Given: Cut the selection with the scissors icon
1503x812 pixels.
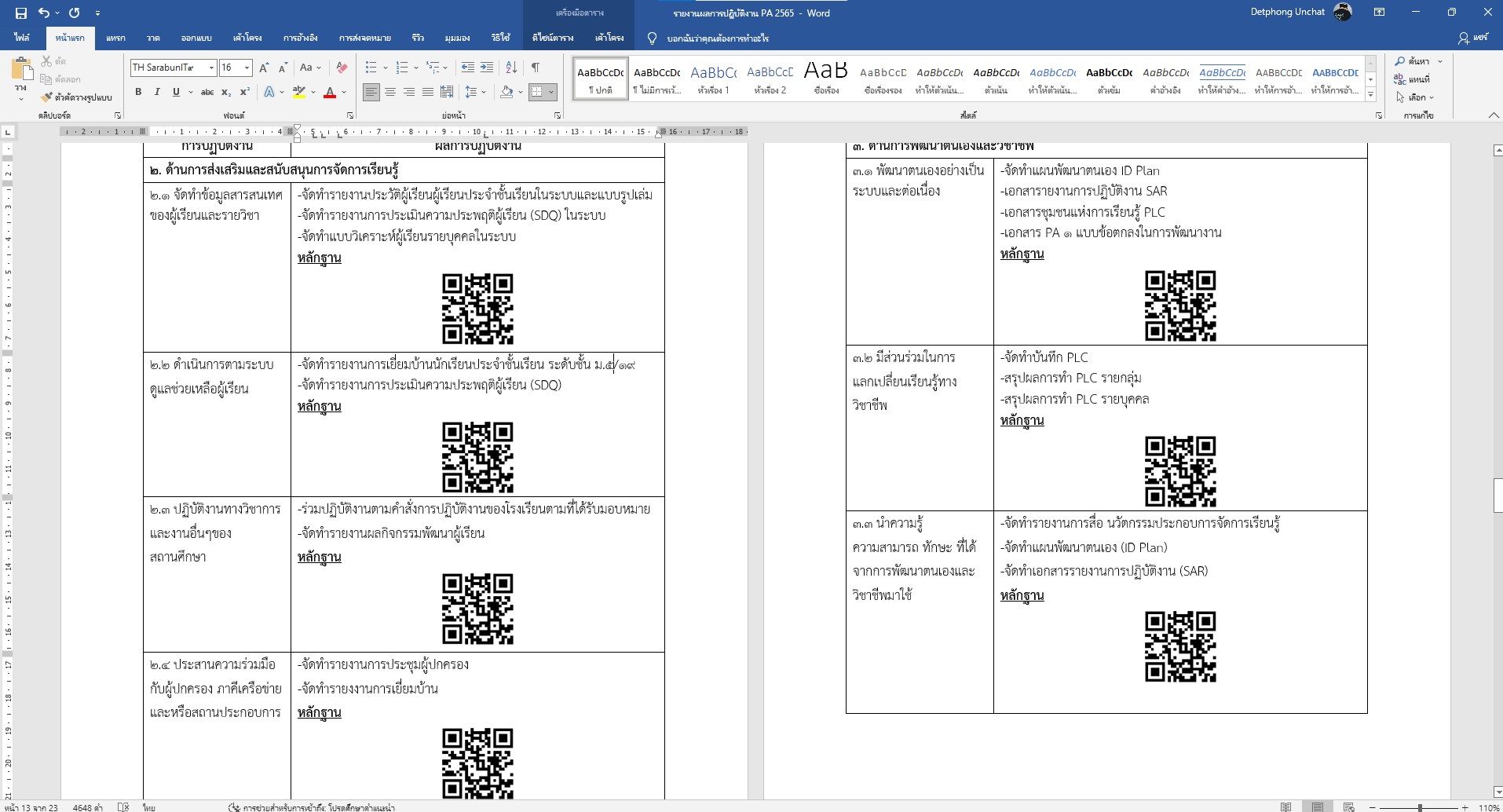Looking at the screenshot, I should [47, 61].
